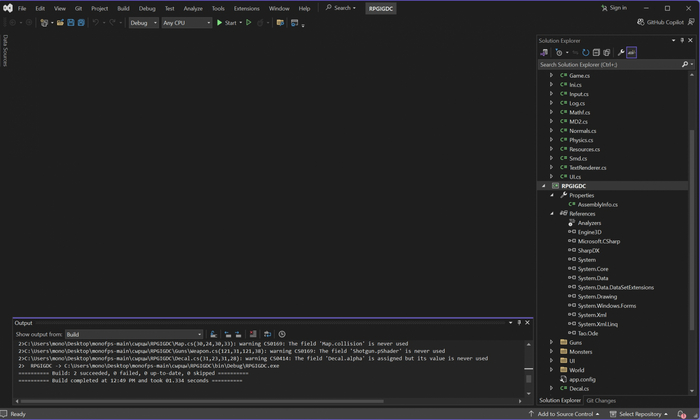Click Add to Source Control

(567, 414)
